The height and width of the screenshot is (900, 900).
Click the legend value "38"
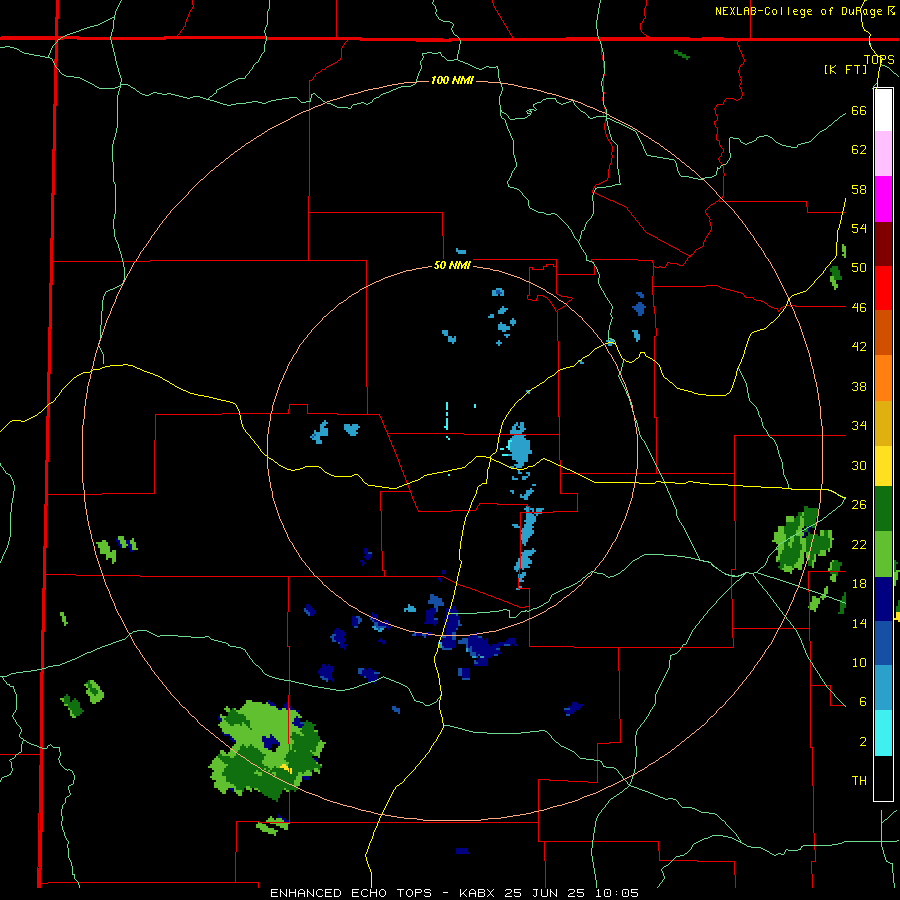click(859, 386)
